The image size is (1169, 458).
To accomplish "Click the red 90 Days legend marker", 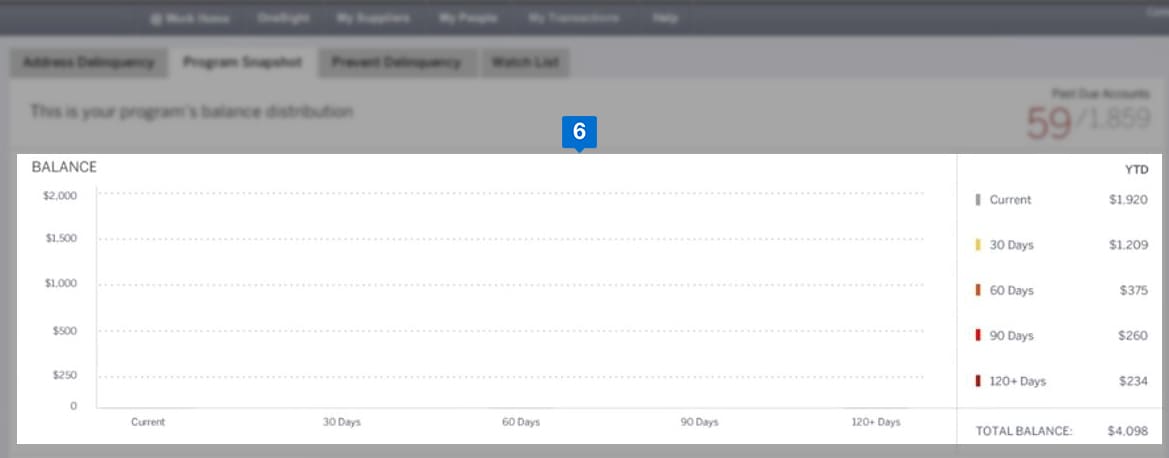I will coord(977,336).
